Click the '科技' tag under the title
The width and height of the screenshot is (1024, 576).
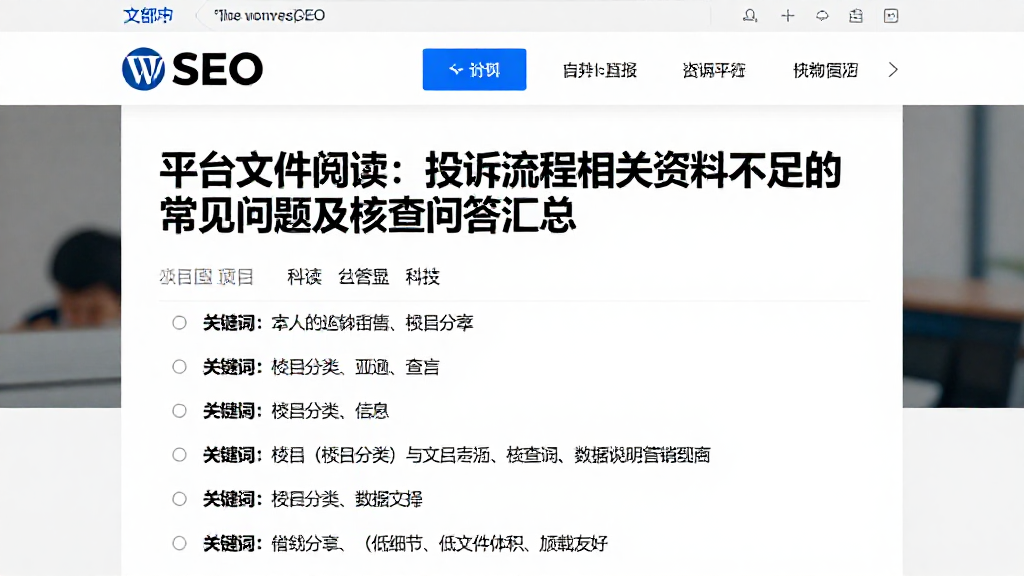(x=423, y=277)
